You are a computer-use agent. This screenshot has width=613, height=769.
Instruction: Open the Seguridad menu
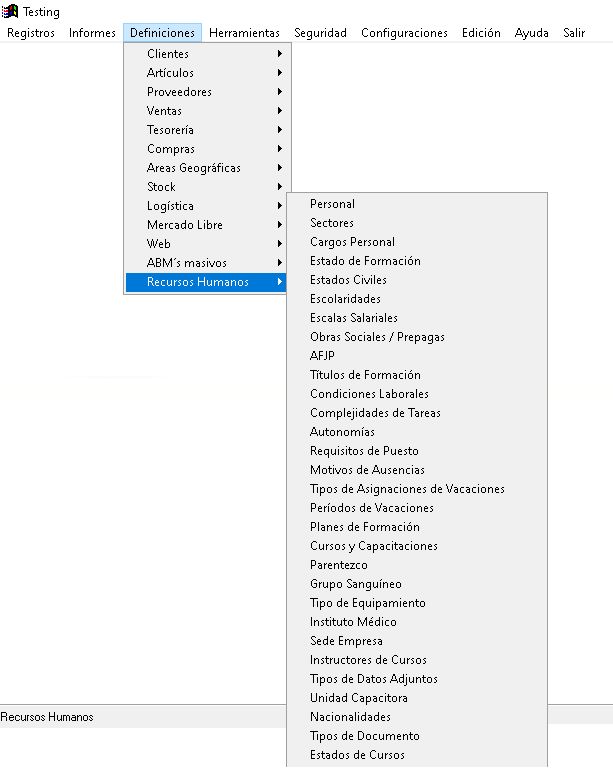coord(320,33)
